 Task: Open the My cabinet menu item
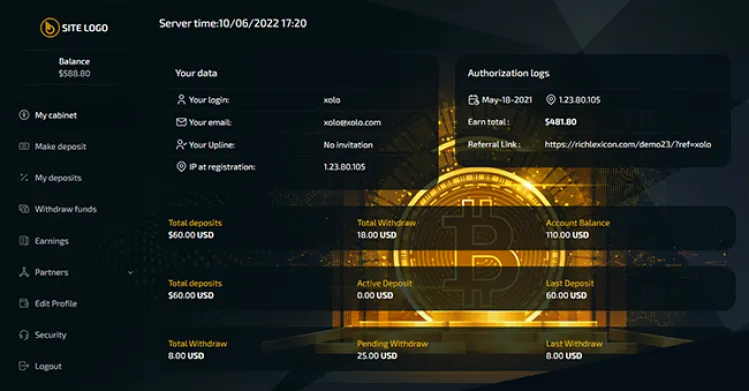(x=55, y=115)
